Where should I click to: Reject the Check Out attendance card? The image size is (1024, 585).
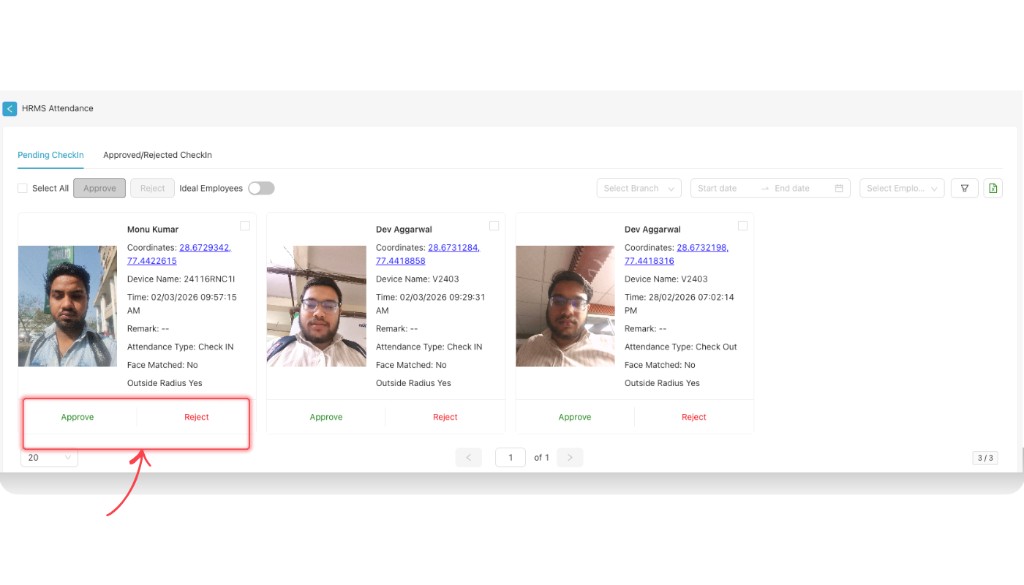[x=694, y=417]
